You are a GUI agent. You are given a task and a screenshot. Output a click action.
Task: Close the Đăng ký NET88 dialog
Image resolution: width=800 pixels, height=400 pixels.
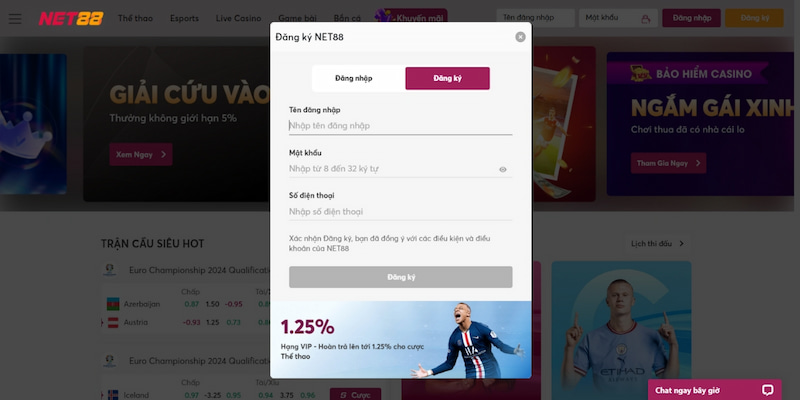coord(520,37)
